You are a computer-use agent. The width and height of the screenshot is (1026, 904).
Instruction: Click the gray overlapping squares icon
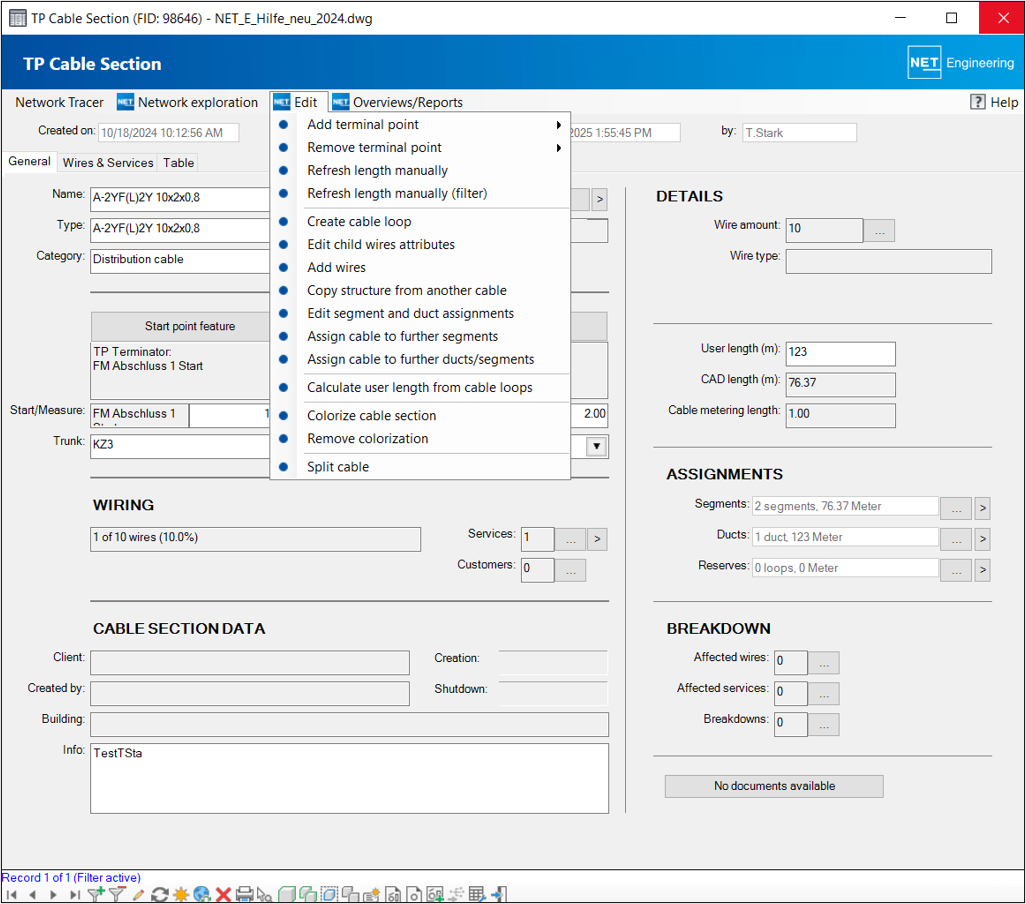tap(350, 894)
